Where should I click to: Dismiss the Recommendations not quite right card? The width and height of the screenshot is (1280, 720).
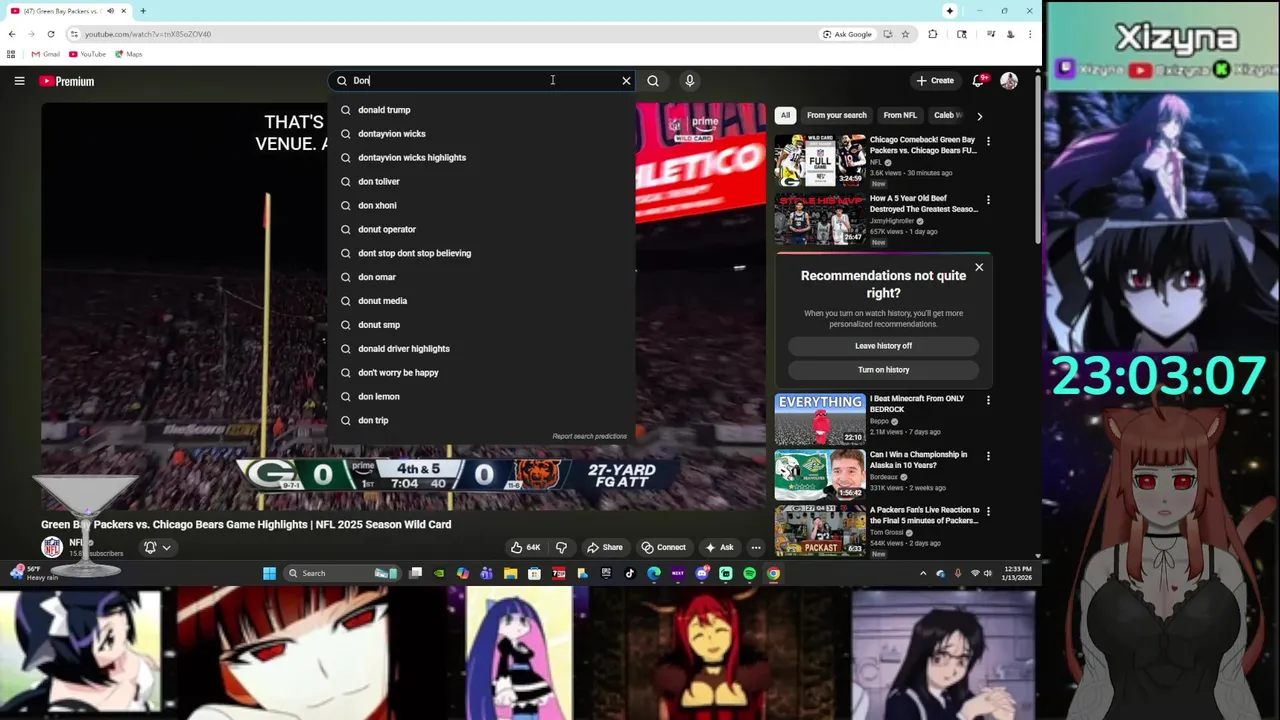(979, 267)
